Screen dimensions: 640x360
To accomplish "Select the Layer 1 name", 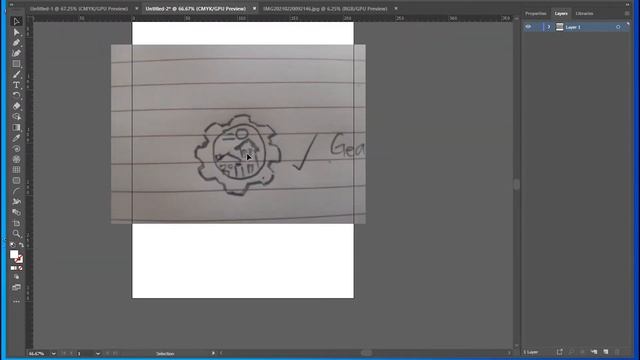I will tap(573, 27).
